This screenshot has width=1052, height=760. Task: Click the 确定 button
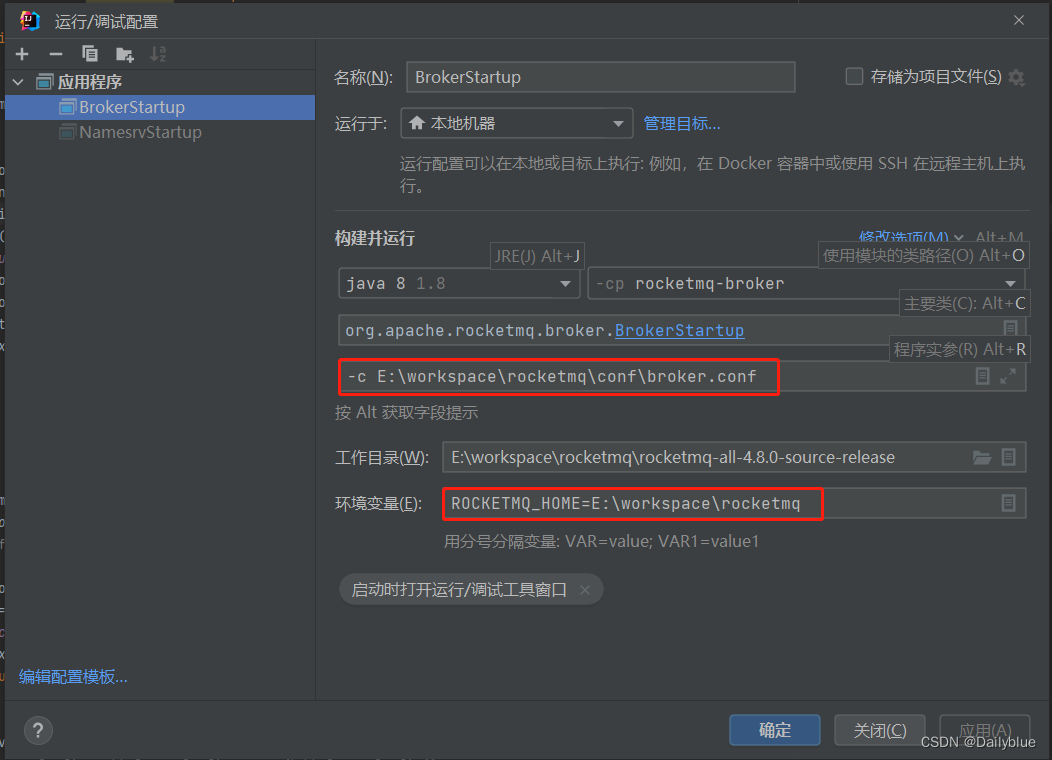pyautogui.click(x=774, y=730)
